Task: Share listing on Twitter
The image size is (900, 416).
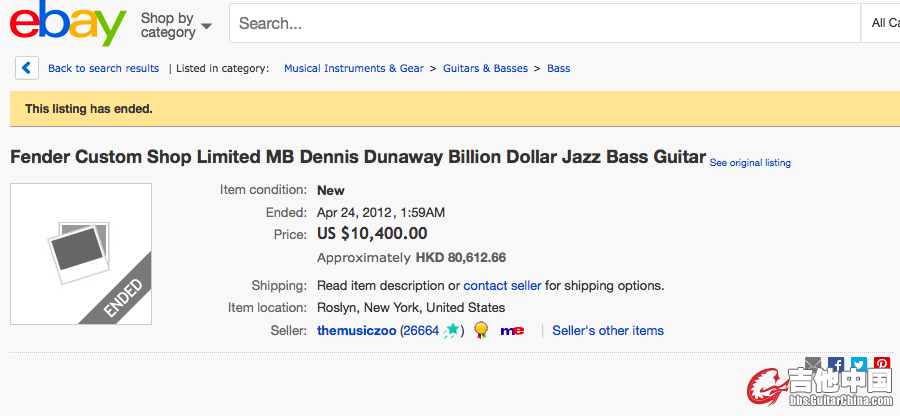Action: [859, 364]
